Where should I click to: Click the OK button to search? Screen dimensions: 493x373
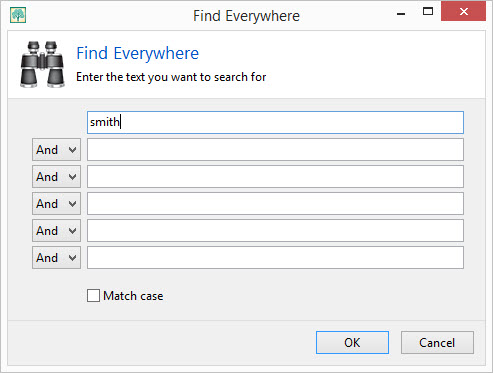(x=352, y=342)
